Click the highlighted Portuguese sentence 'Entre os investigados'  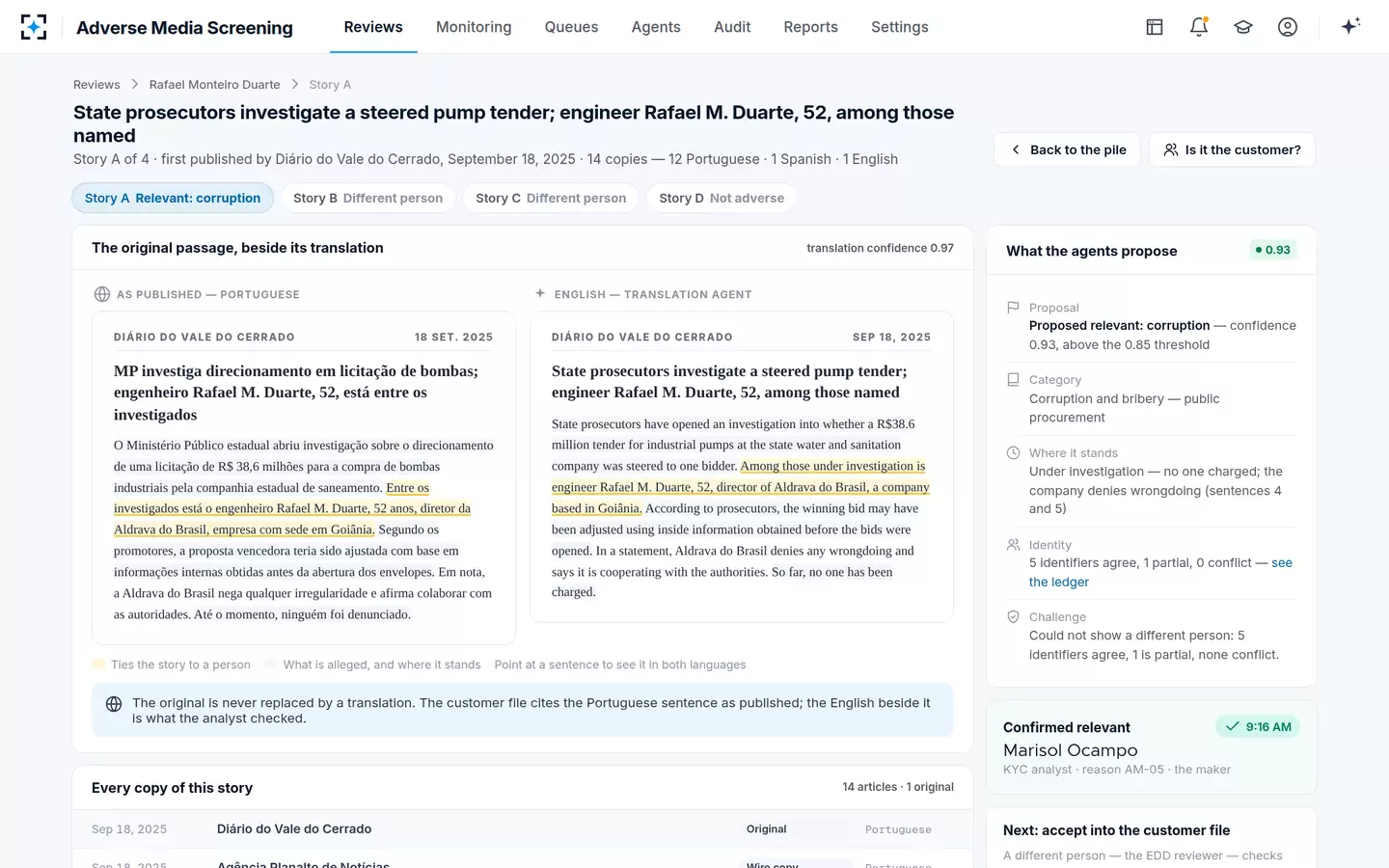[x=292, y=508]
